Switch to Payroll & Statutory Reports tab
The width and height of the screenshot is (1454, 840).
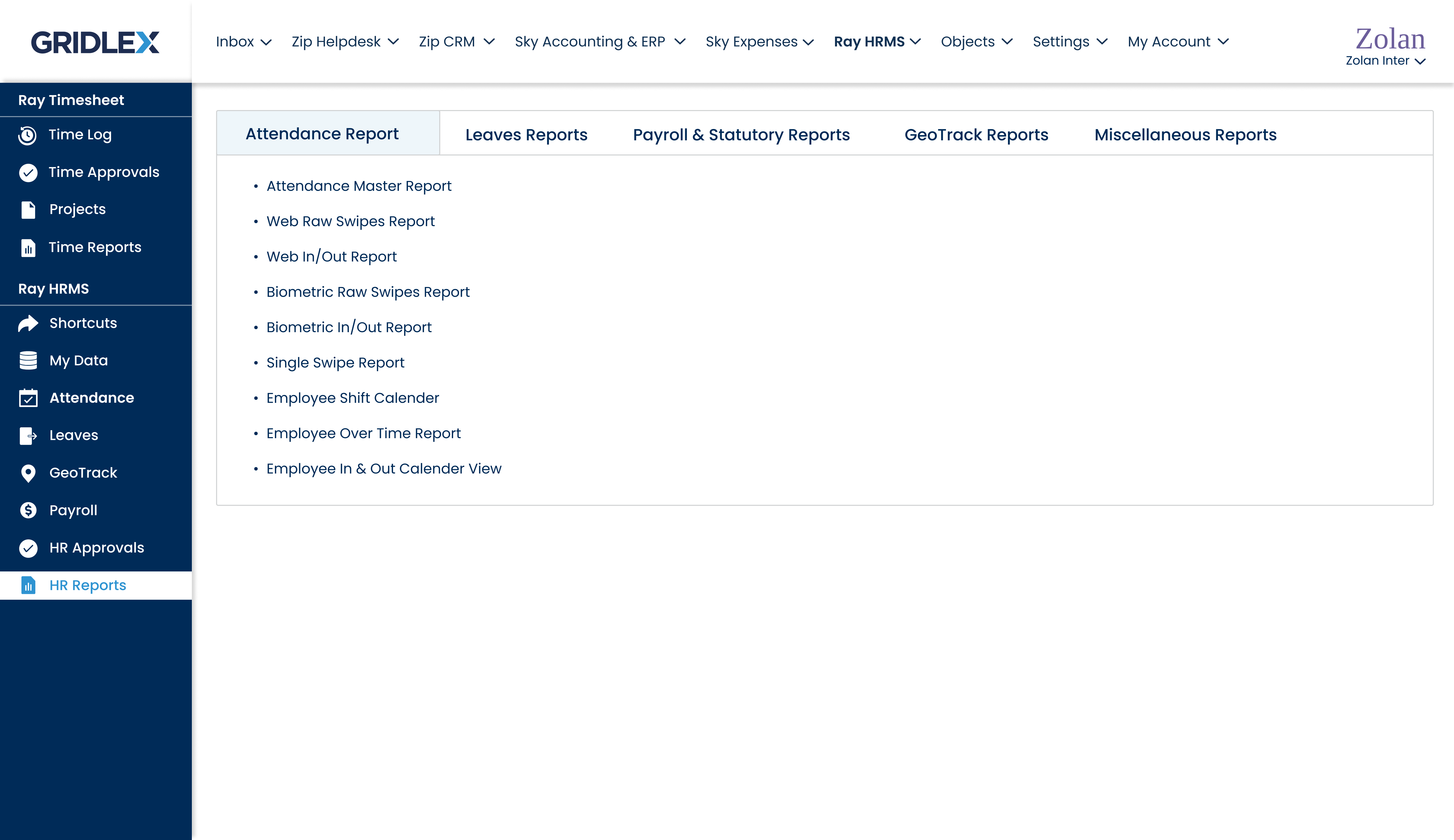click(x=741, y=135)
